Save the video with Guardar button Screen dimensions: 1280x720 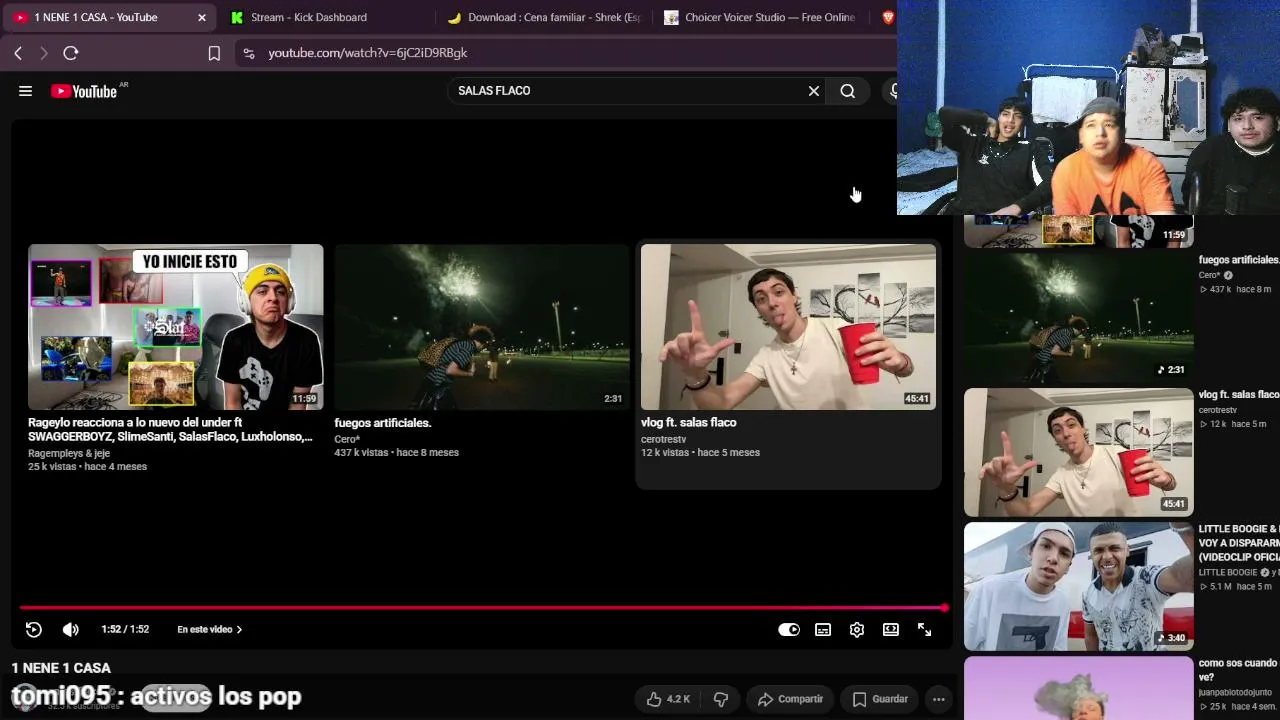tap(880, 699)
